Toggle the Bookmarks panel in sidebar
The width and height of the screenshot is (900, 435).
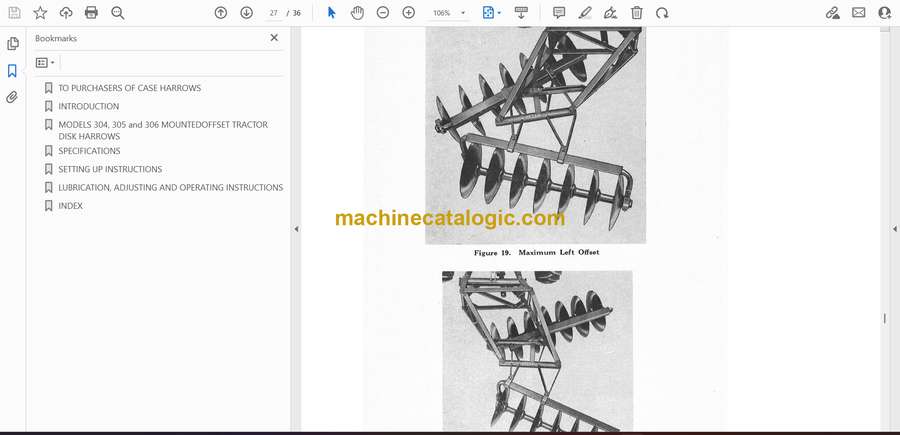pos(13,71)
